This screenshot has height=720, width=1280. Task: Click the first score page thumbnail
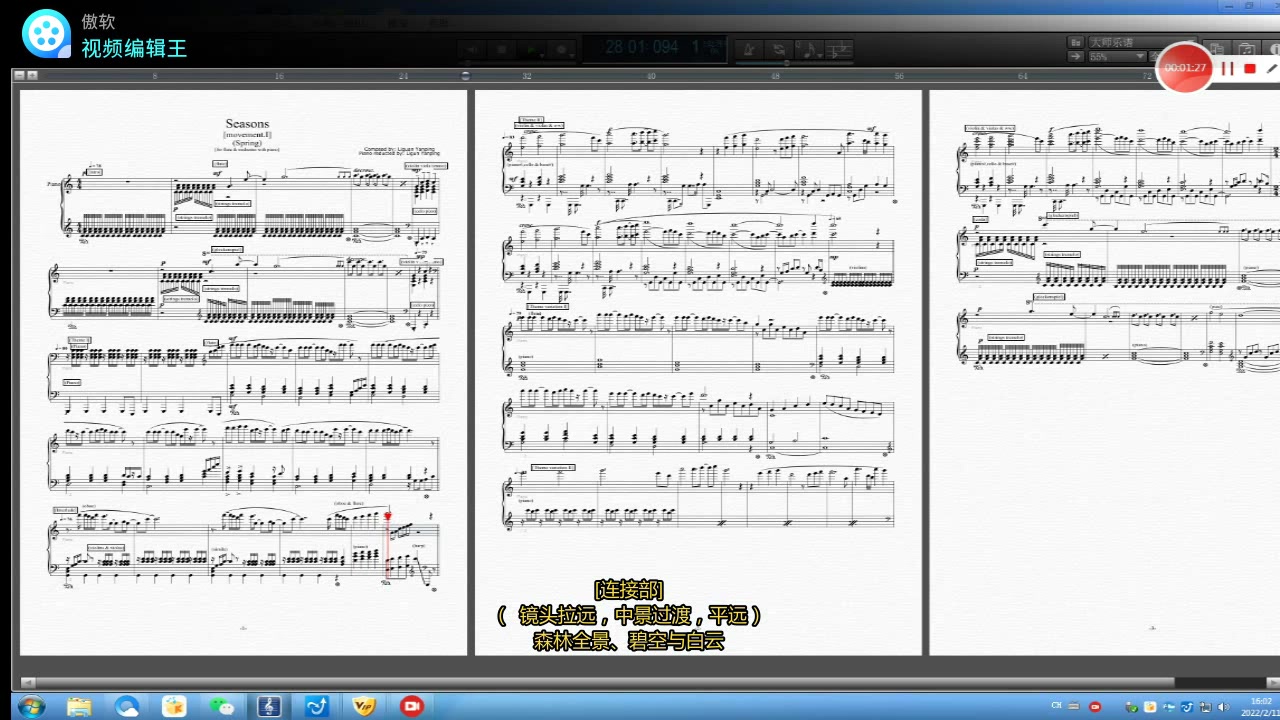click(243, 373)
